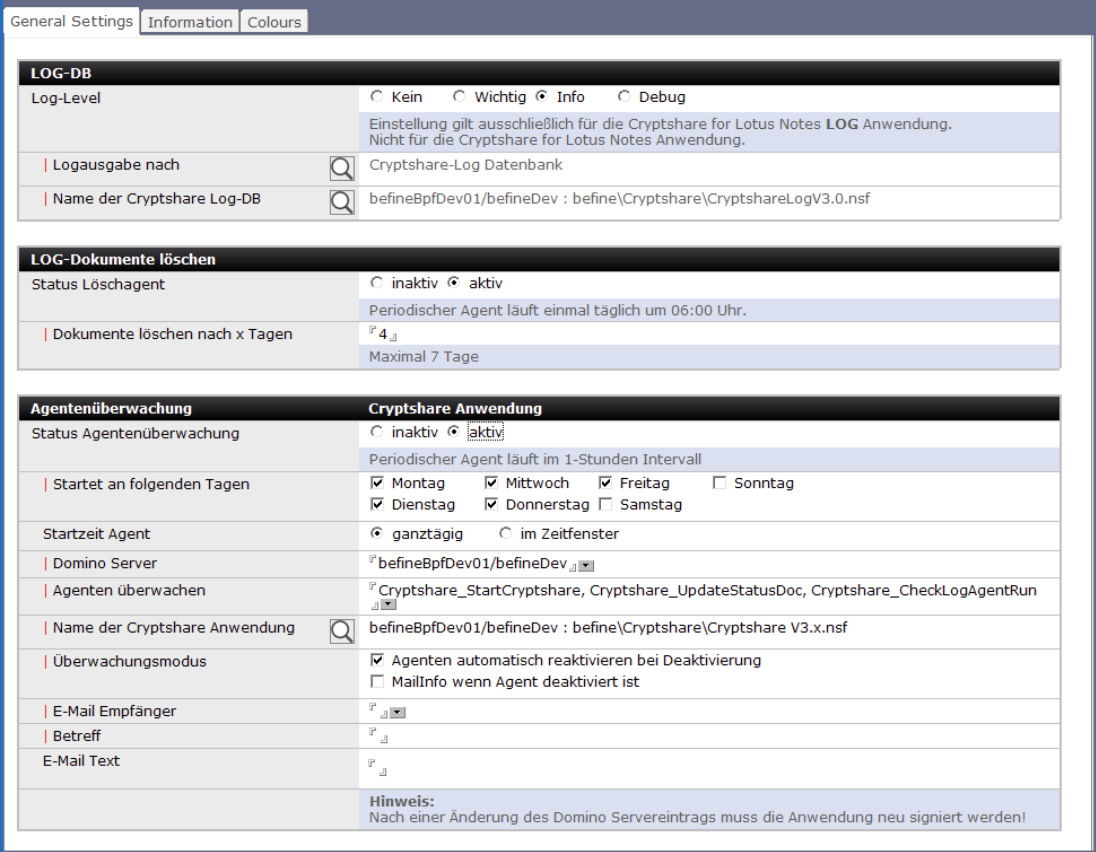Click the 1-Stunden Intervall note

tap(535, 459)
